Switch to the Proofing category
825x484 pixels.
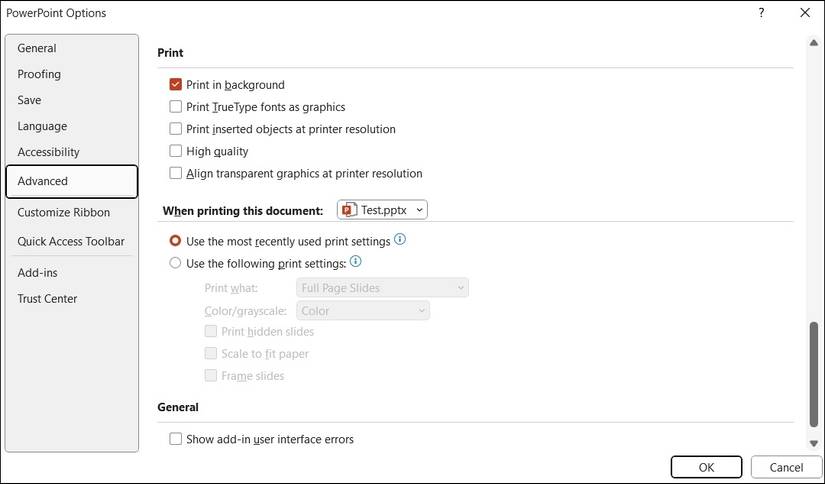tap(39, 74)
